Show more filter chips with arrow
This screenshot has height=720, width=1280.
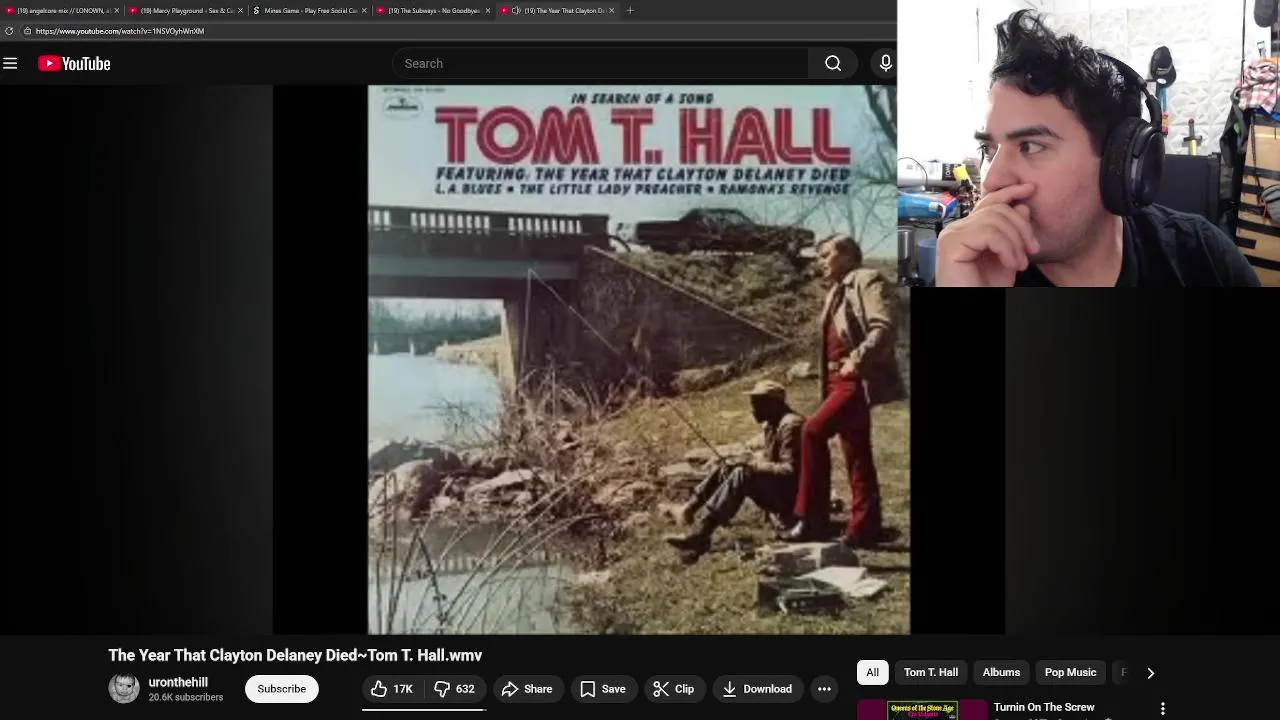tap(1150, 673)
